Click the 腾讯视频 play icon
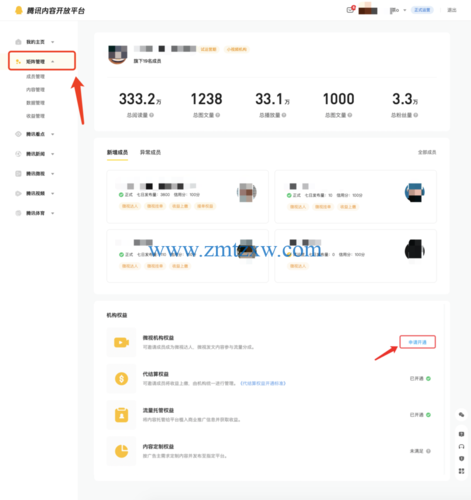Image resolution: width=471 pixels, height=500 pixels. point(18,193)
